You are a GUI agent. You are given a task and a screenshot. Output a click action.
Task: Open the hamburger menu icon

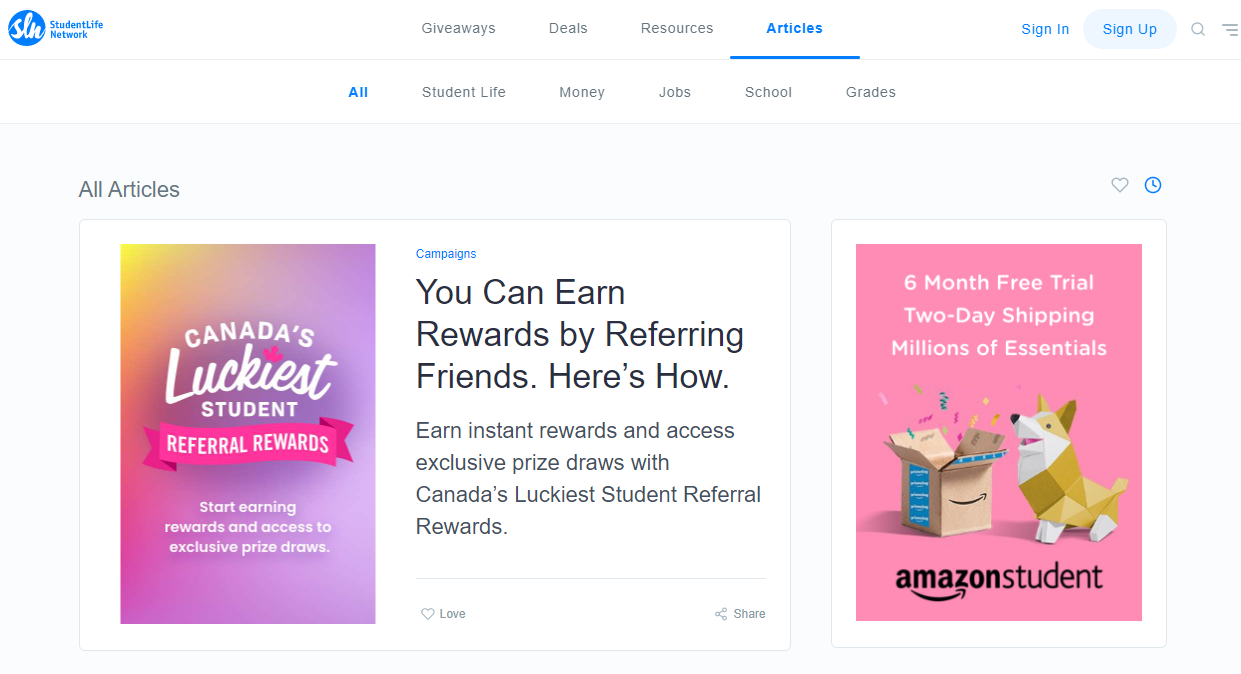point(1230,29)
